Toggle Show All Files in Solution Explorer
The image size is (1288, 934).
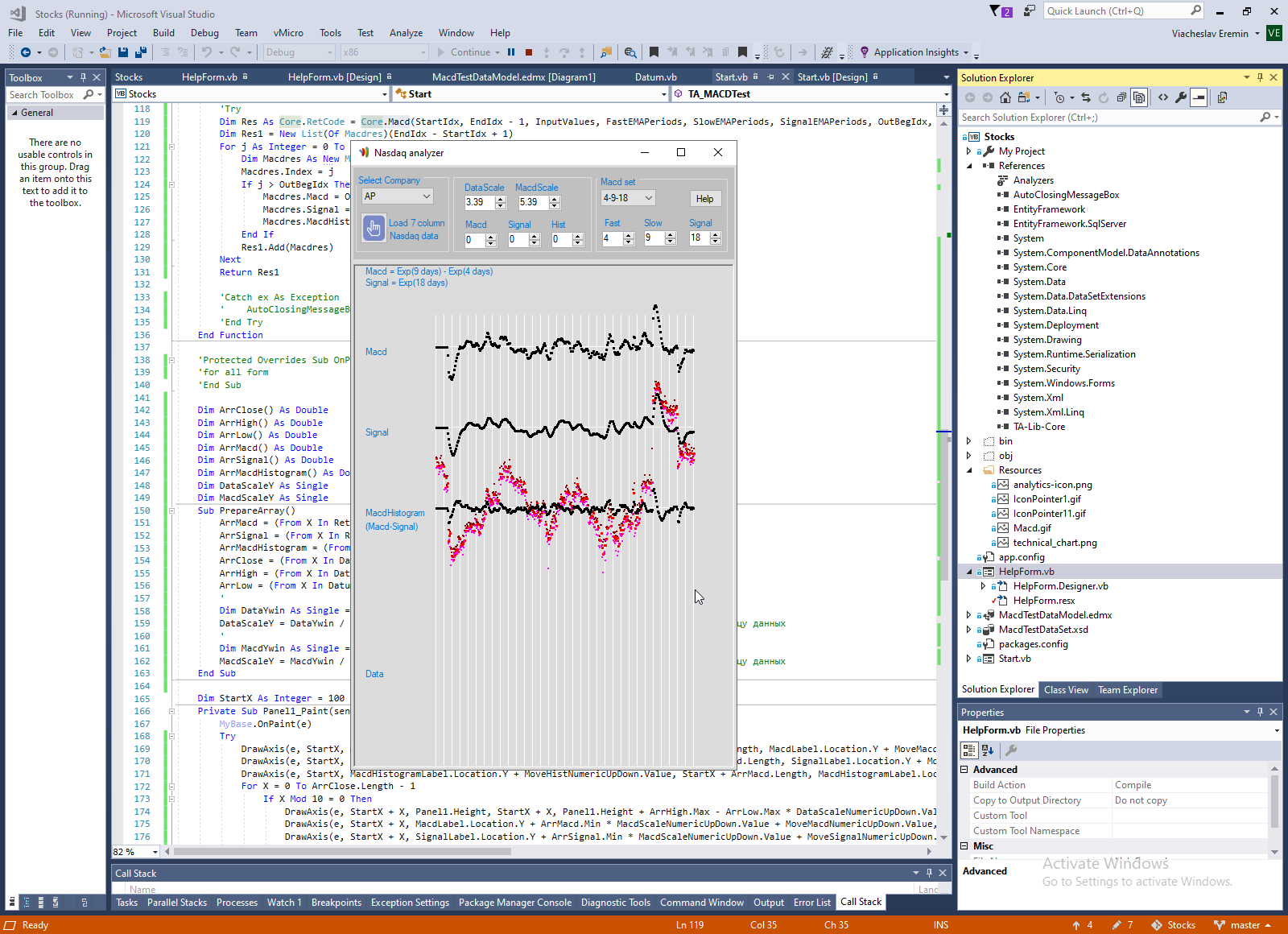pyautogui.click(x=1139, y=97)
